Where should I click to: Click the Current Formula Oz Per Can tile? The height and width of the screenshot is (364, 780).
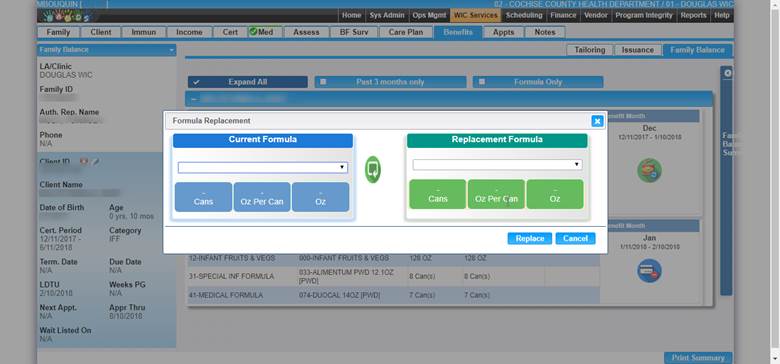click(x=262, y=197)
